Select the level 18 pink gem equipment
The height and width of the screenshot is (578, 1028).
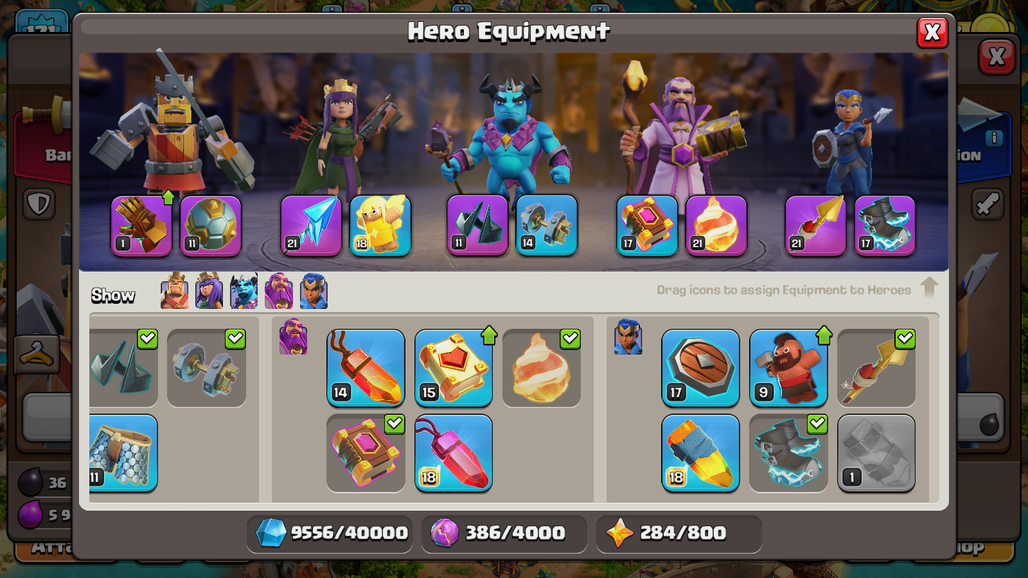[454, 453]
